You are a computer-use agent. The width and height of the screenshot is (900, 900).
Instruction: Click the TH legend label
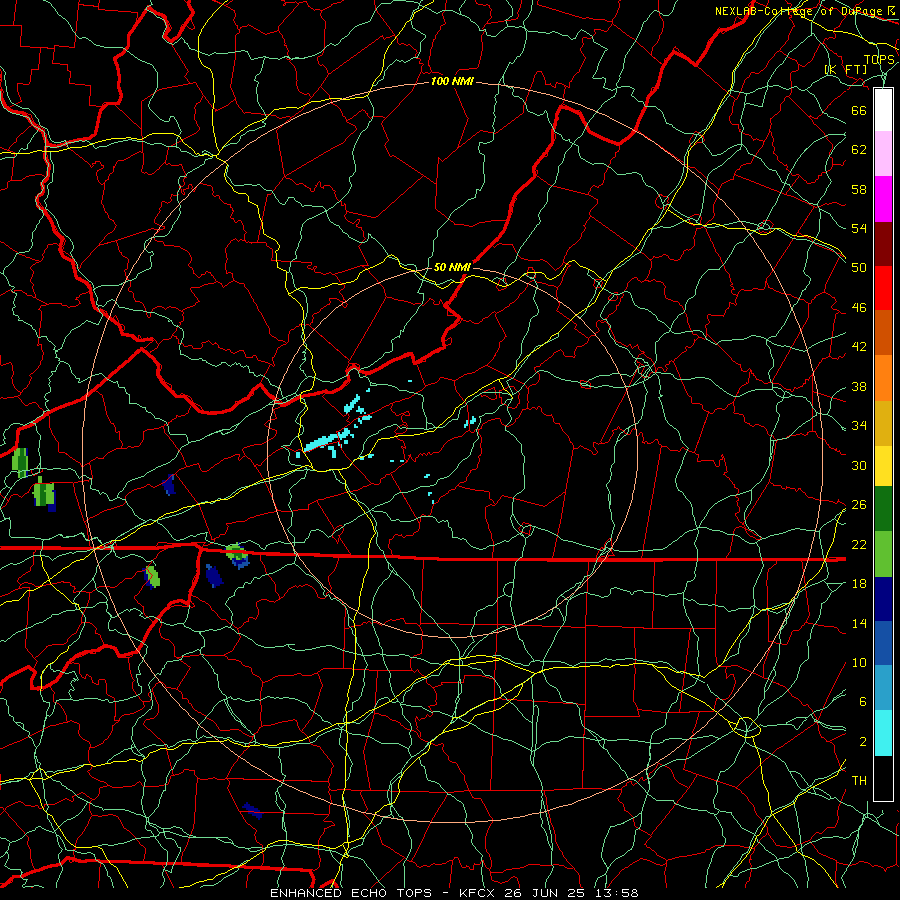(x=859, y=781)
